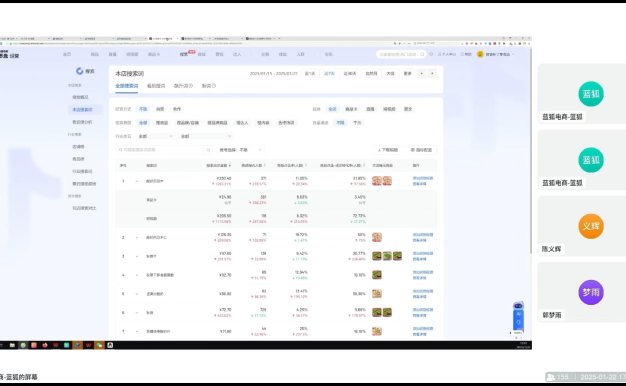Click the 义辉 orange participant avatar

591,226
